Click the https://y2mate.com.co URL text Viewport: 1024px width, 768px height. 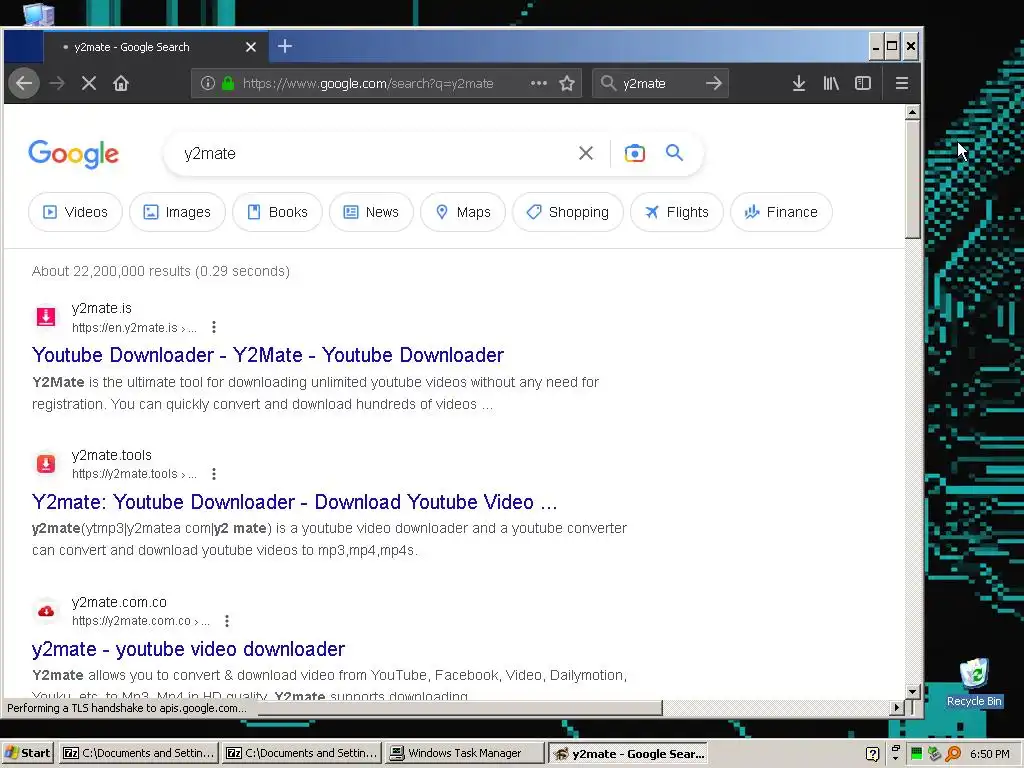tap(140, 621)
